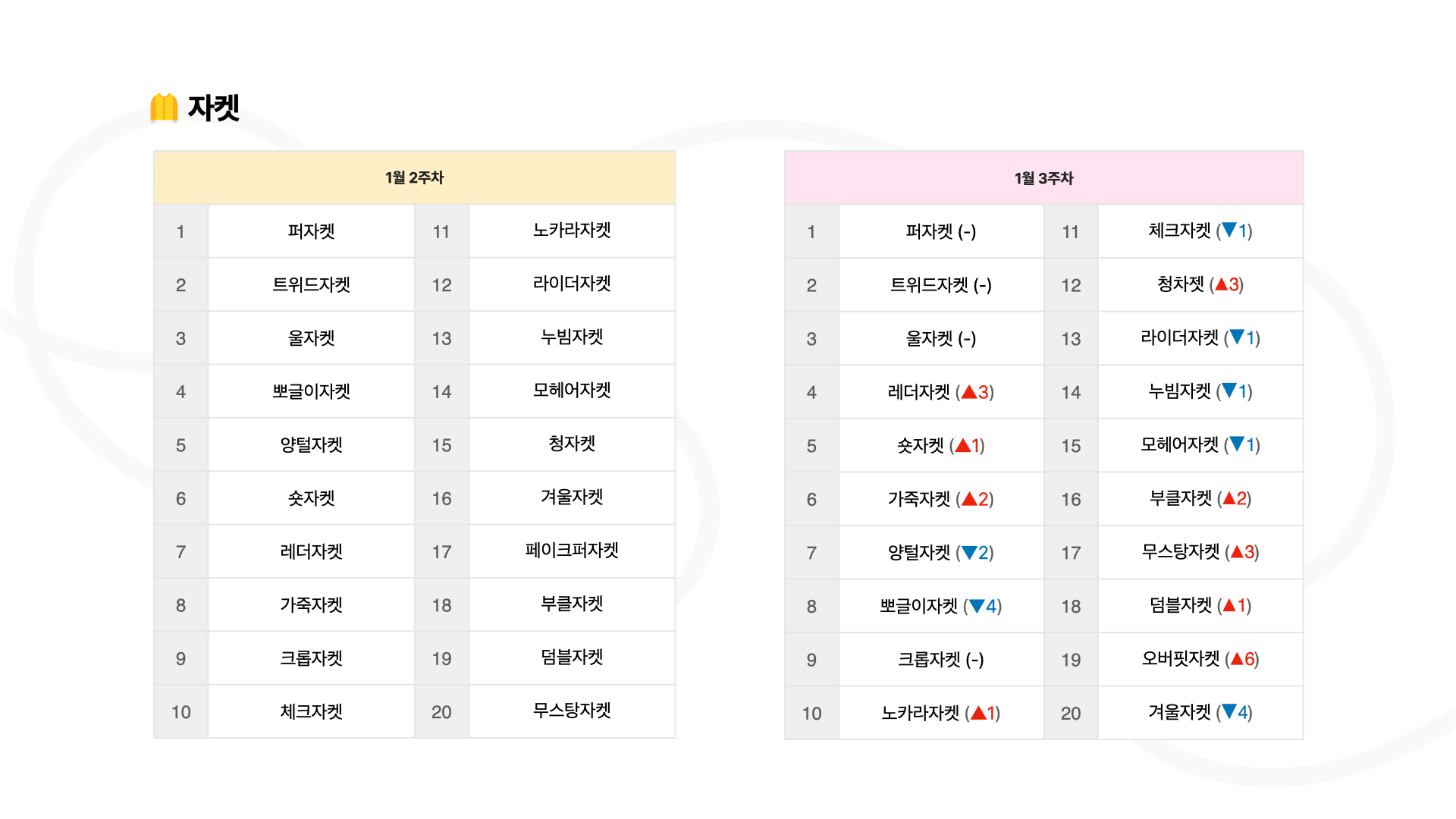This screenshot has width=1456, height=819.
Task: Click 퍼자켓 in the 2주차 table
Action: (x=311, y=231)
